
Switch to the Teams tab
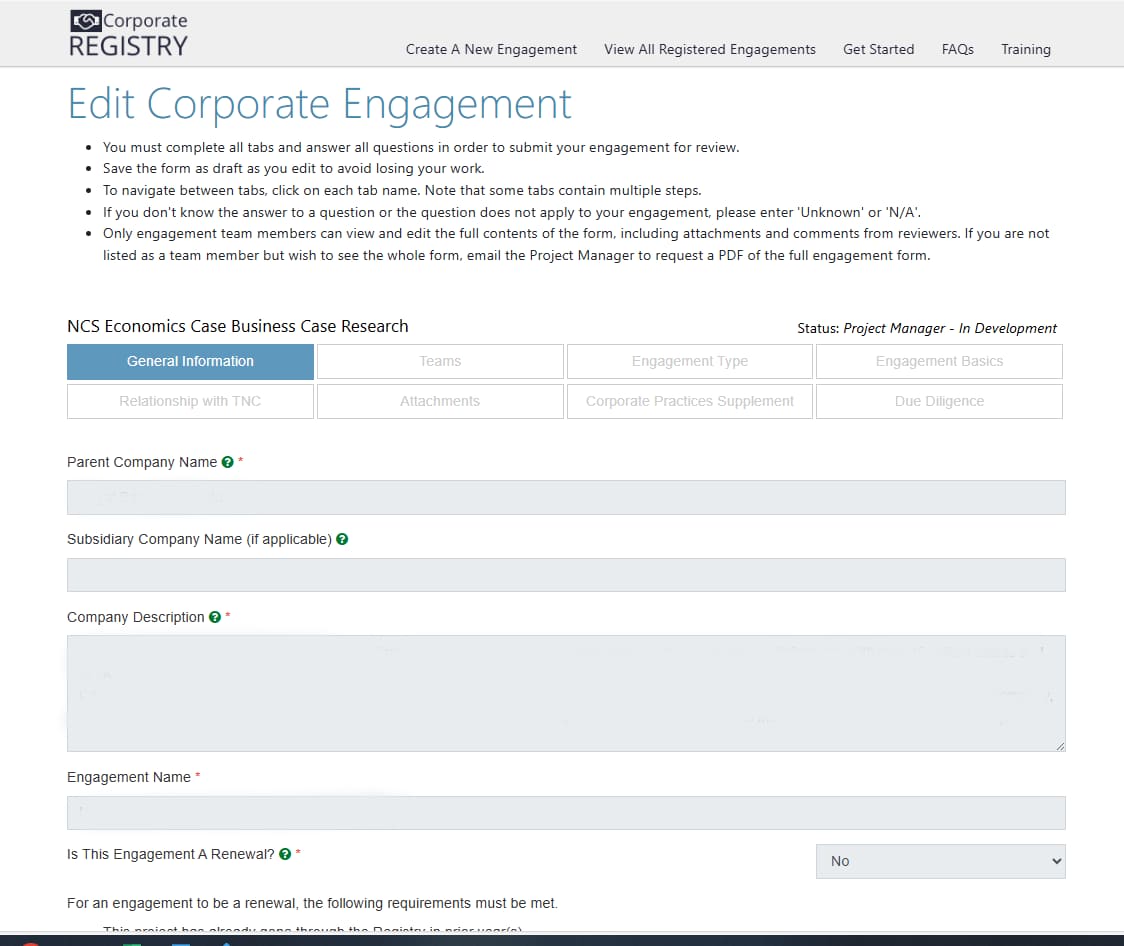click(440, 361)
